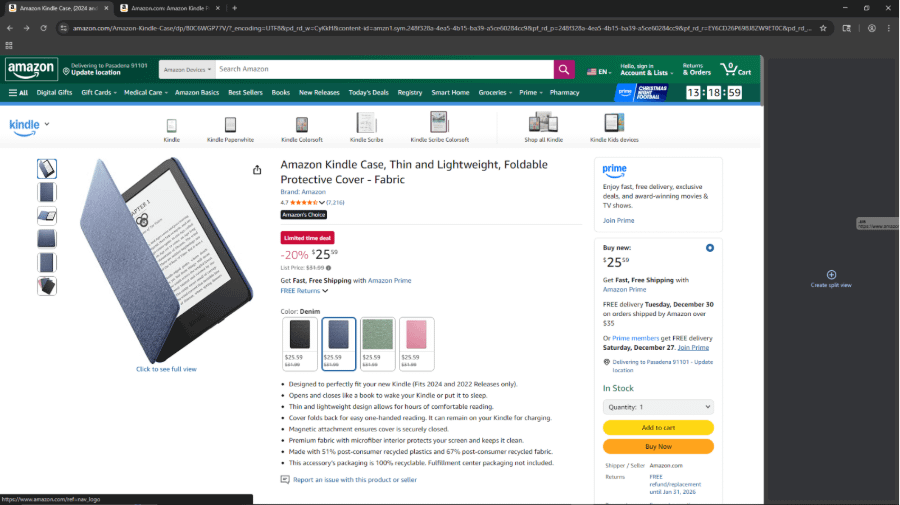900x505 pixels.
Task: Select the Denim blue color swatch
Action: tap(339, 344)
